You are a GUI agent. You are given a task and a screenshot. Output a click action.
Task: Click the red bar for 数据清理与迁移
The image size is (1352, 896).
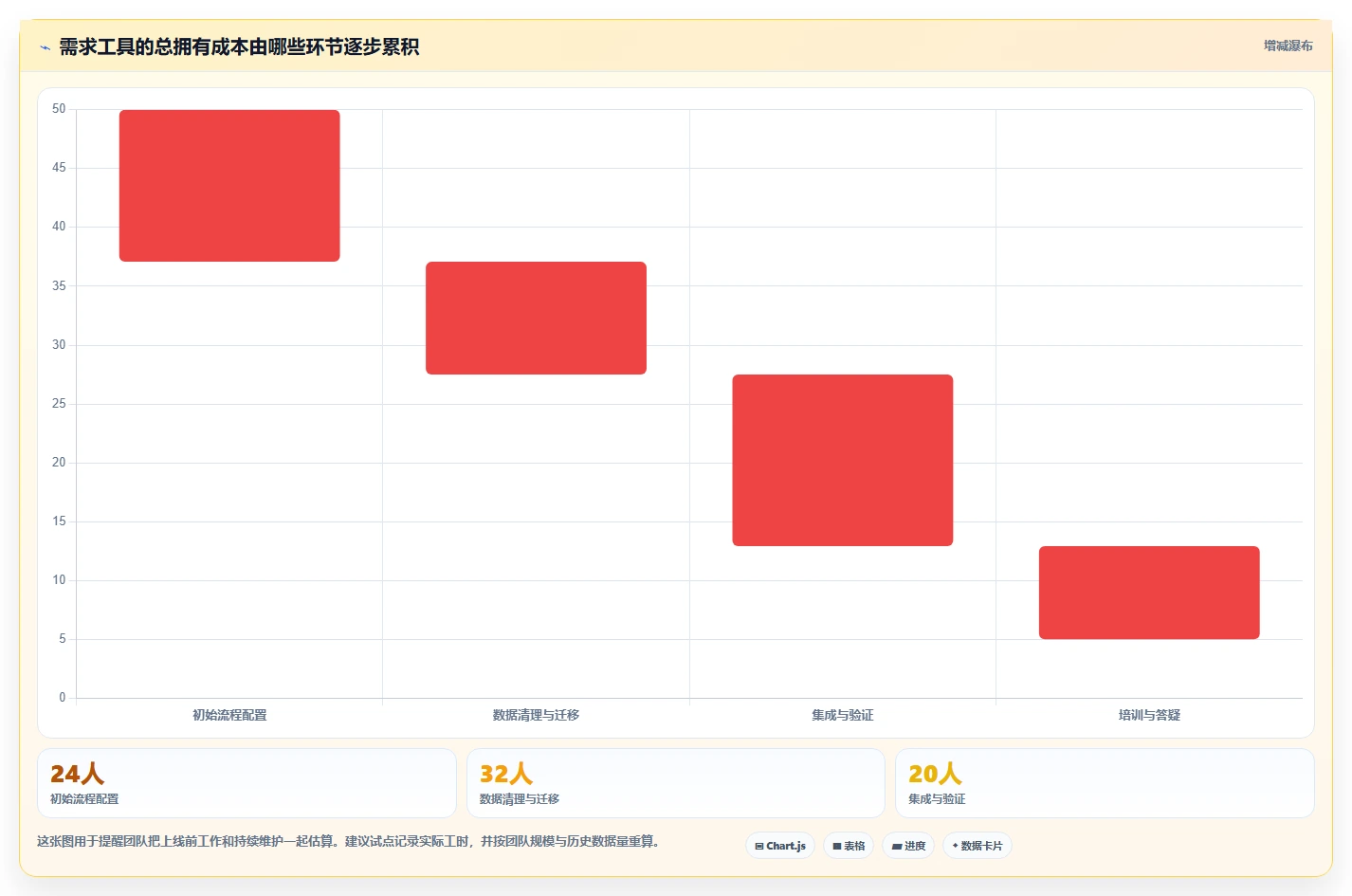536,318
